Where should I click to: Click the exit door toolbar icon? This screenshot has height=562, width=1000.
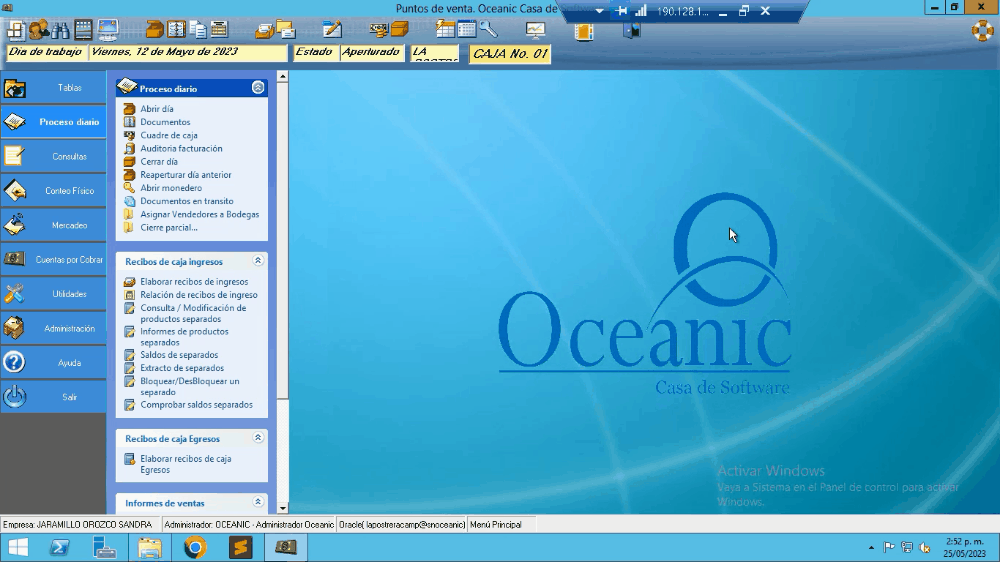click(632, 30)
